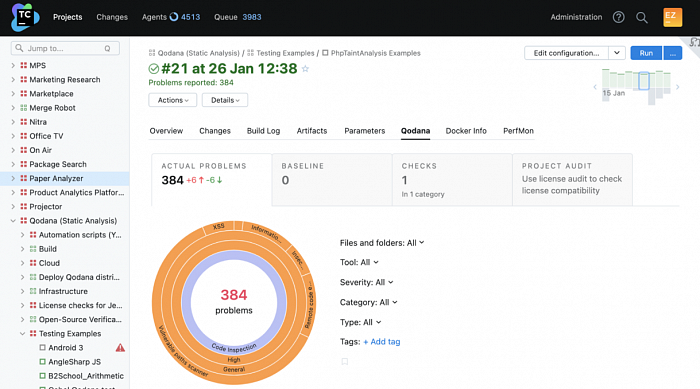Open the Severity filter dropdown
The width and height of the screenshot is (700, 389).
point(367,282)
